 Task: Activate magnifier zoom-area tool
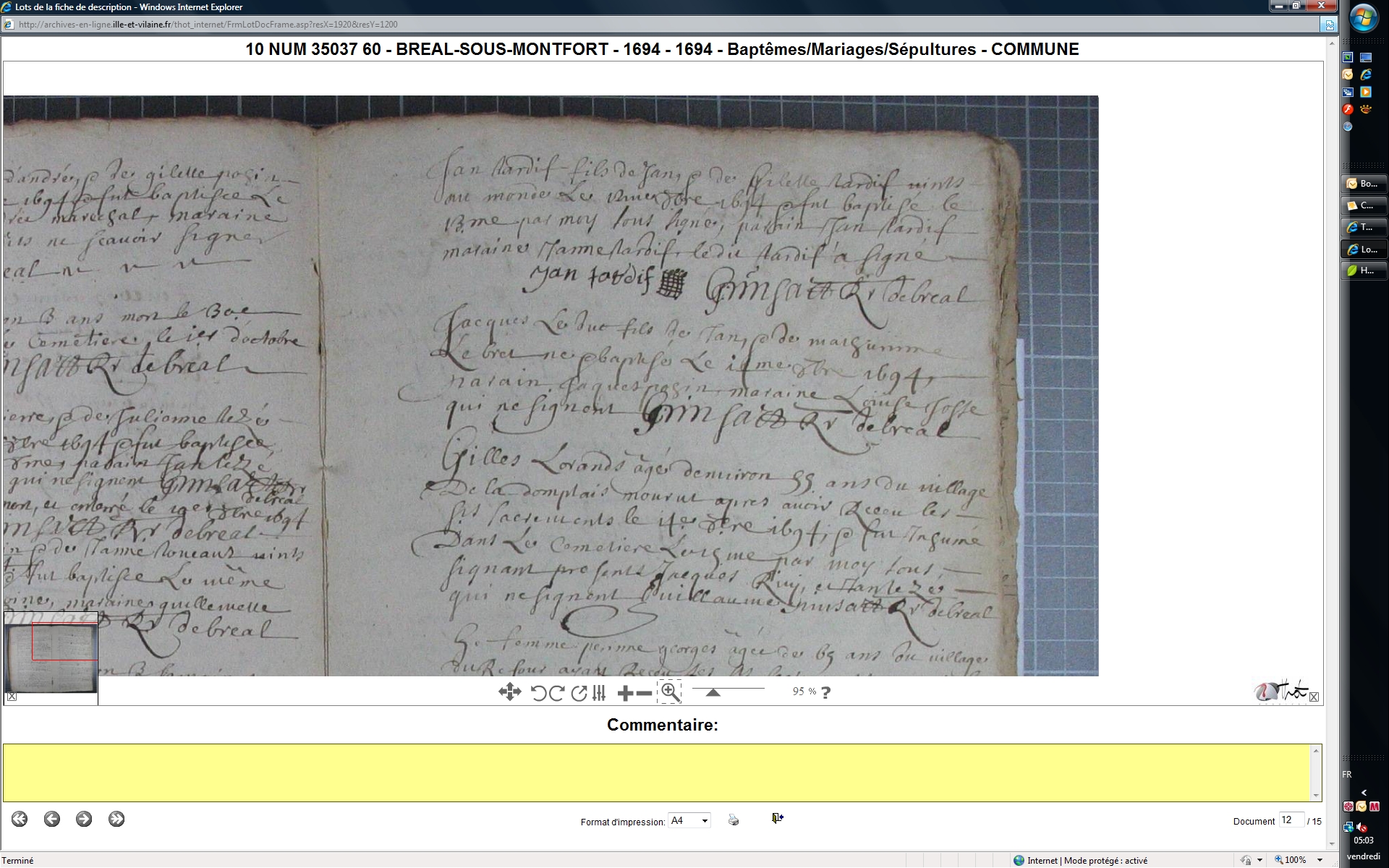point(670,692)
